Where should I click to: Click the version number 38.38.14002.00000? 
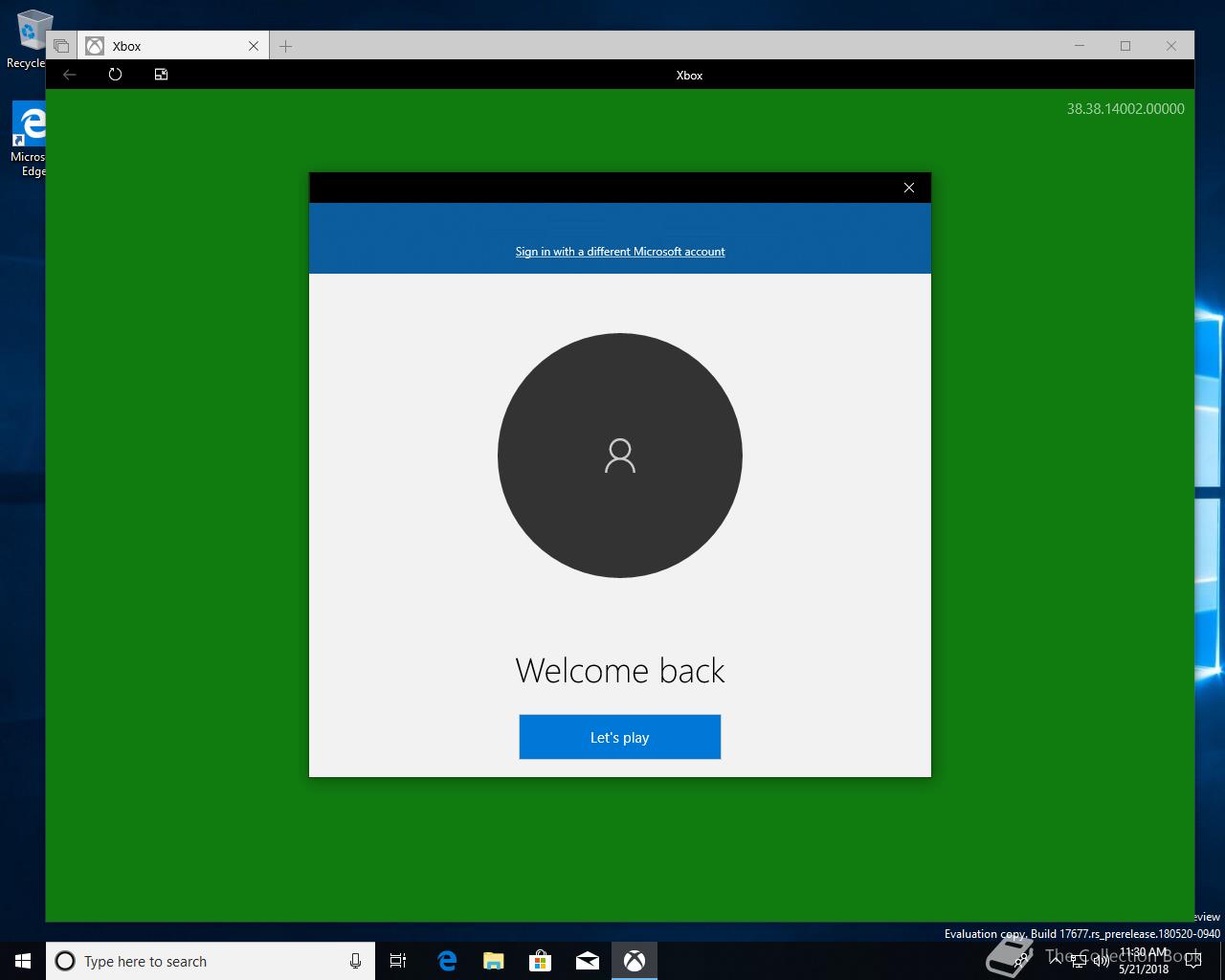(x=1125, y=109)
